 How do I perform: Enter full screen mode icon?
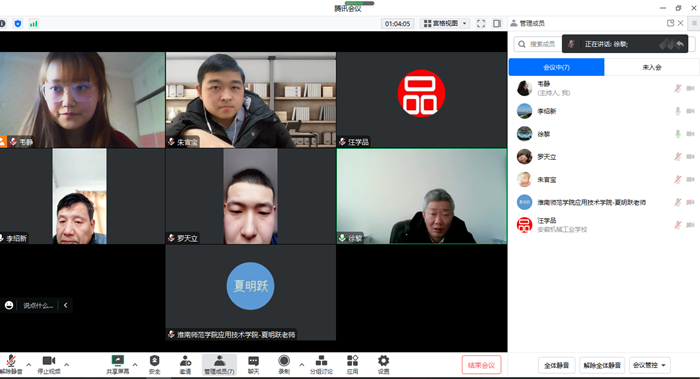(x=481, y=24)
